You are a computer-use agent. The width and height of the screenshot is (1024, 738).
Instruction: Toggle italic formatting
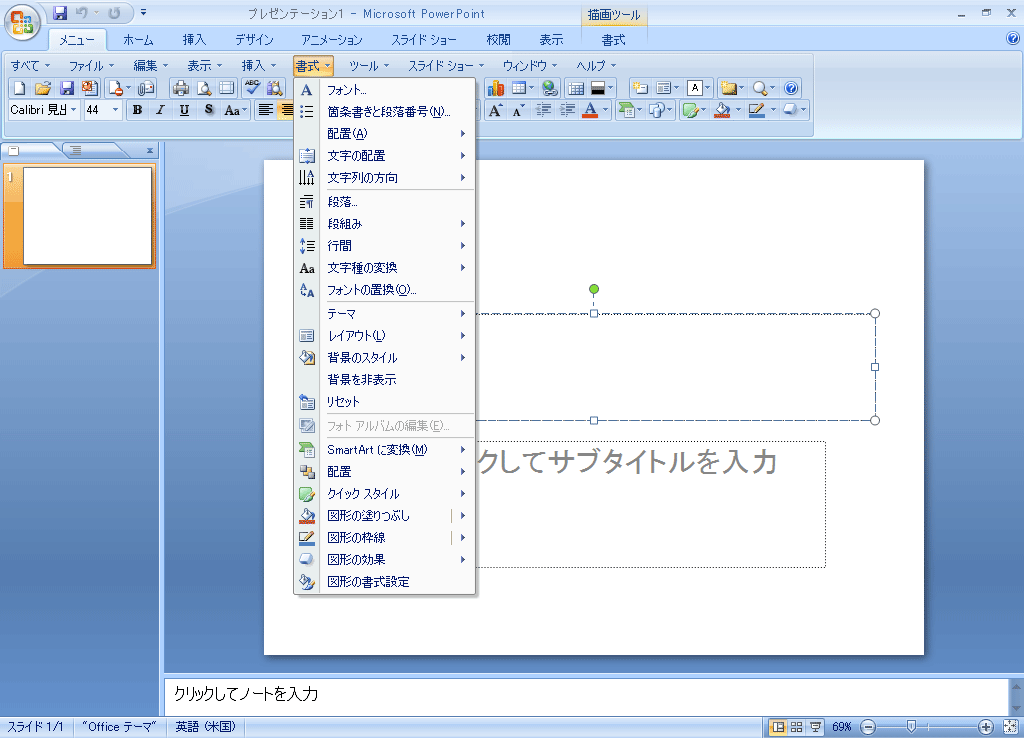161,110
